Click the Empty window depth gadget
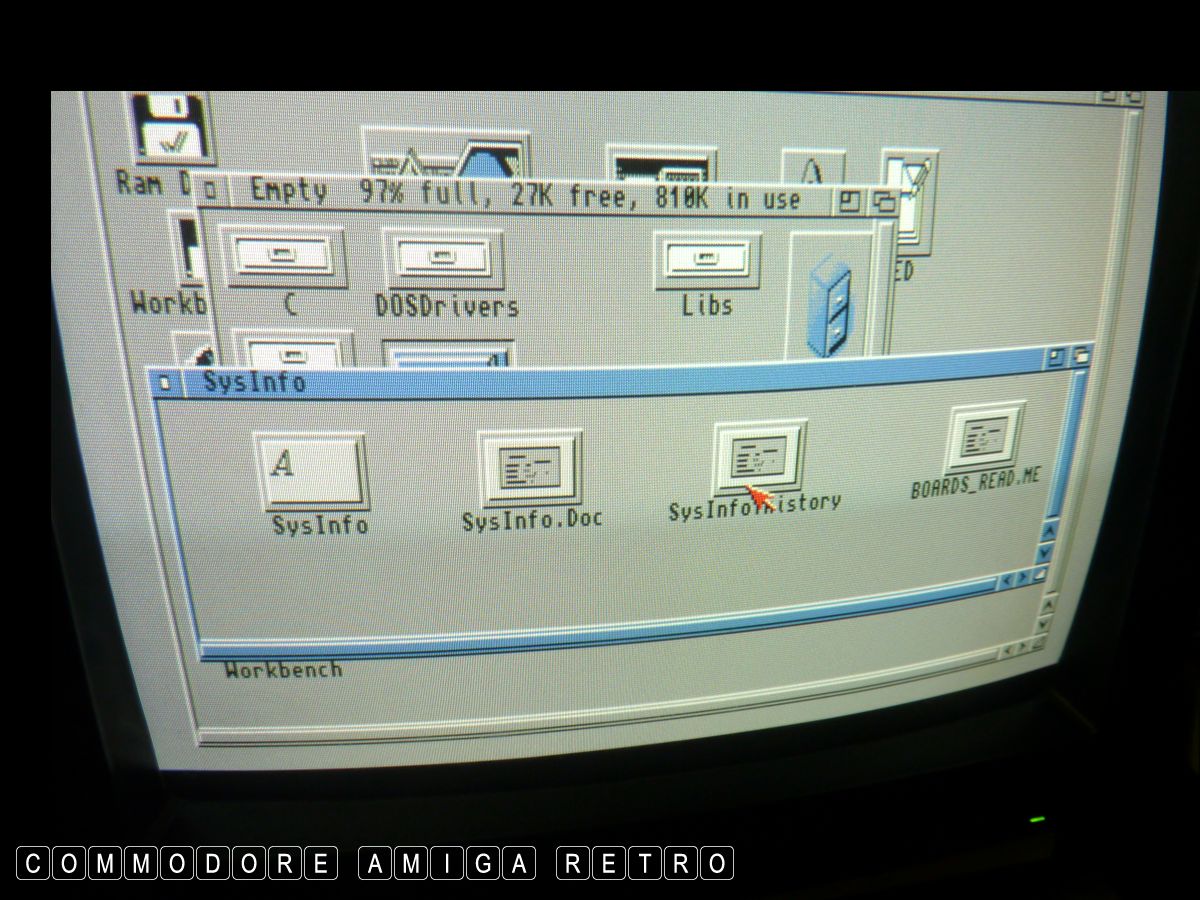1200x900 pixels. [884, 202]
